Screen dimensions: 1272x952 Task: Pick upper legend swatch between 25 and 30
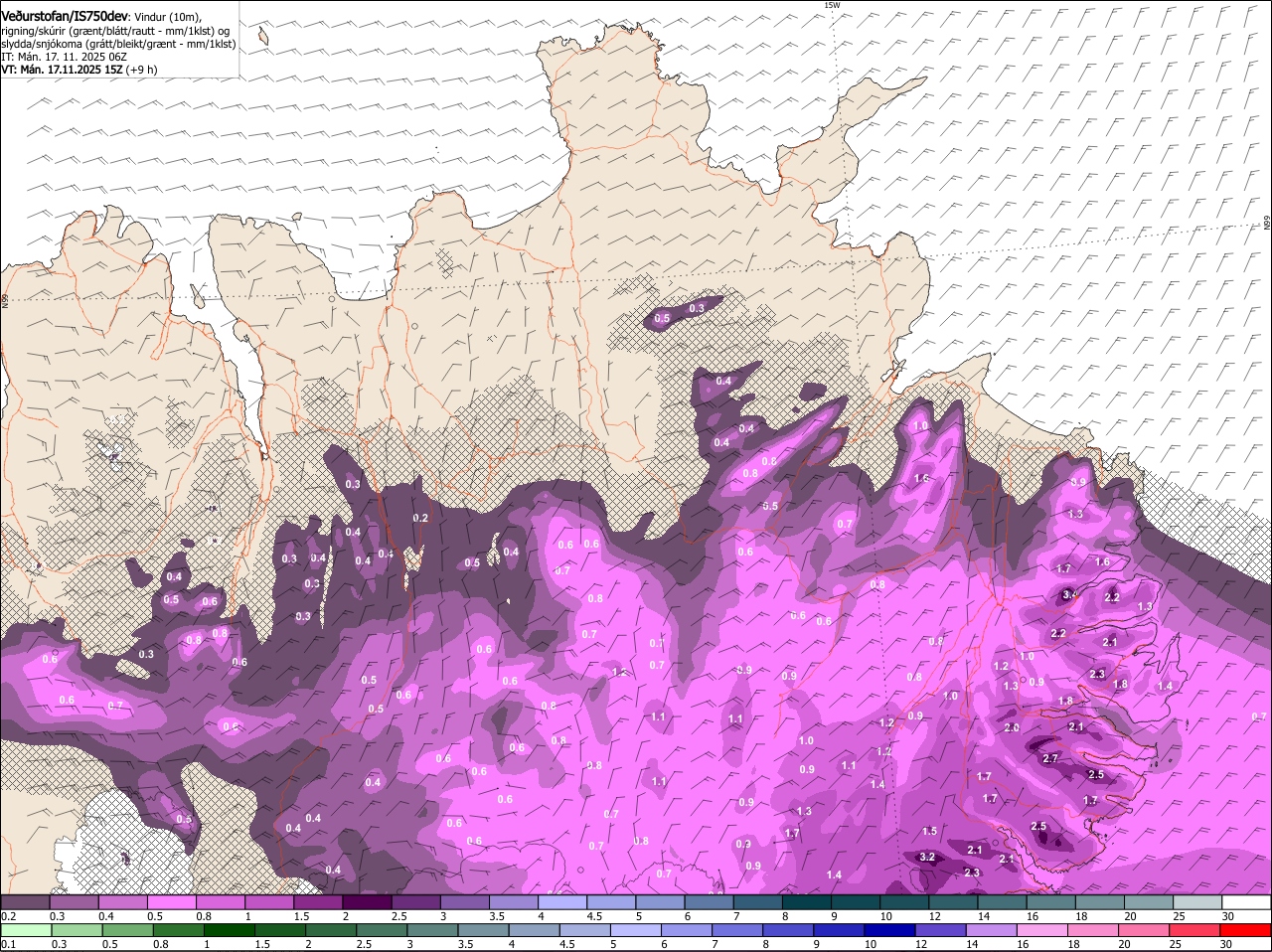(x=1198, y=902)
